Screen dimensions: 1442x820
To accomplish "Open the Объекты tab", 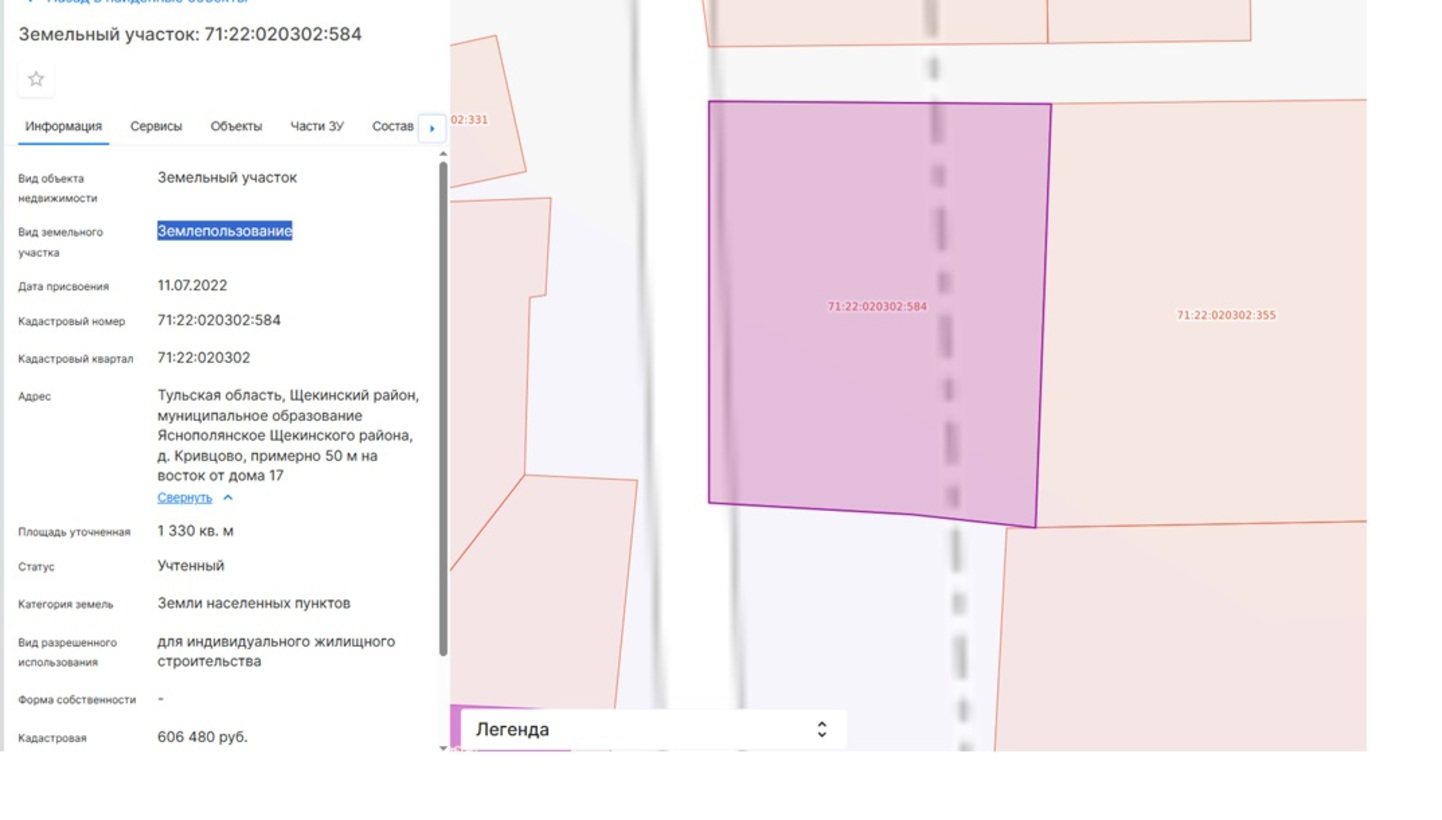I will (236, 127).
